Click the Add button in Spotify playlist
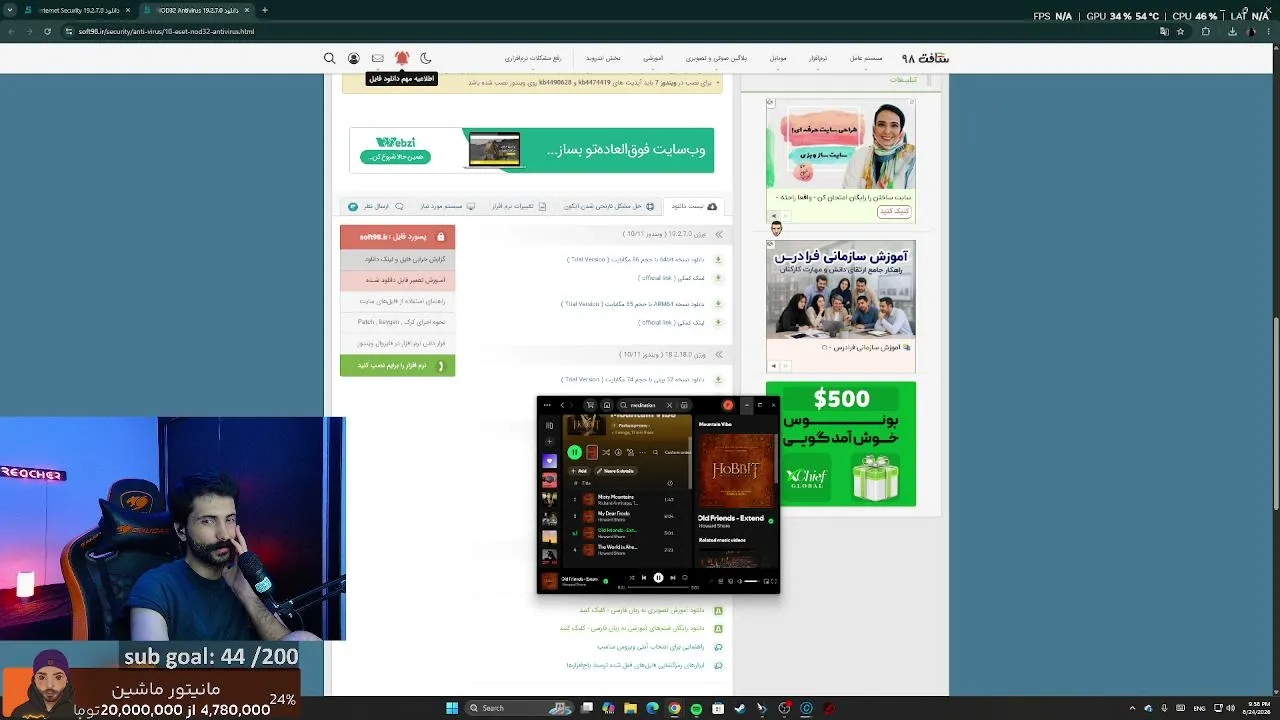The image size is (1280, 720). 581,471
